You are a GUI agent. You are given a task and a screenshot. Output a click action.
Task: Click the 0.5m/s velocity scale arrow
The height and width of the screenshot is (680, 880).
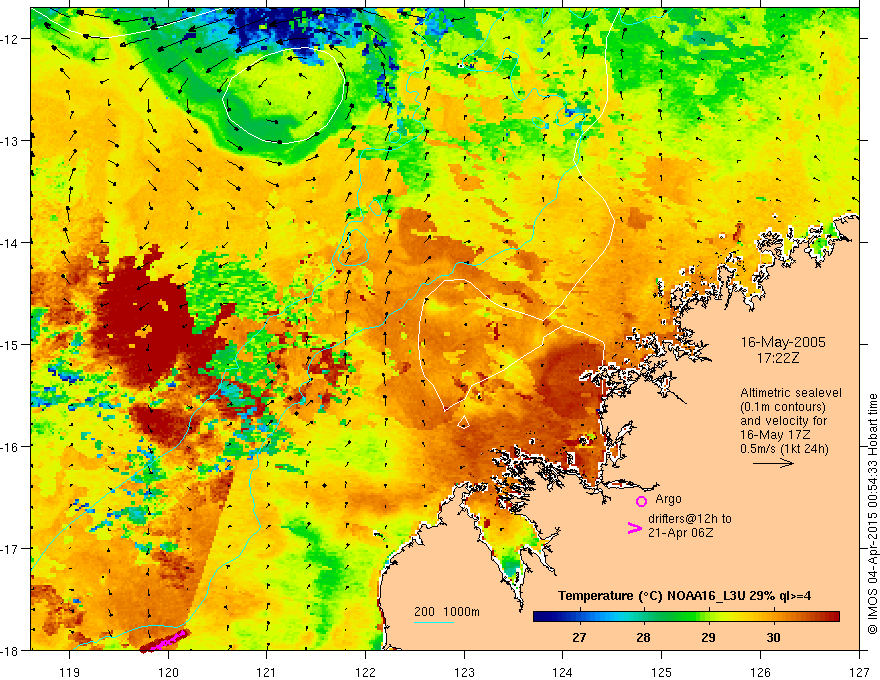(x=773, y=463)
